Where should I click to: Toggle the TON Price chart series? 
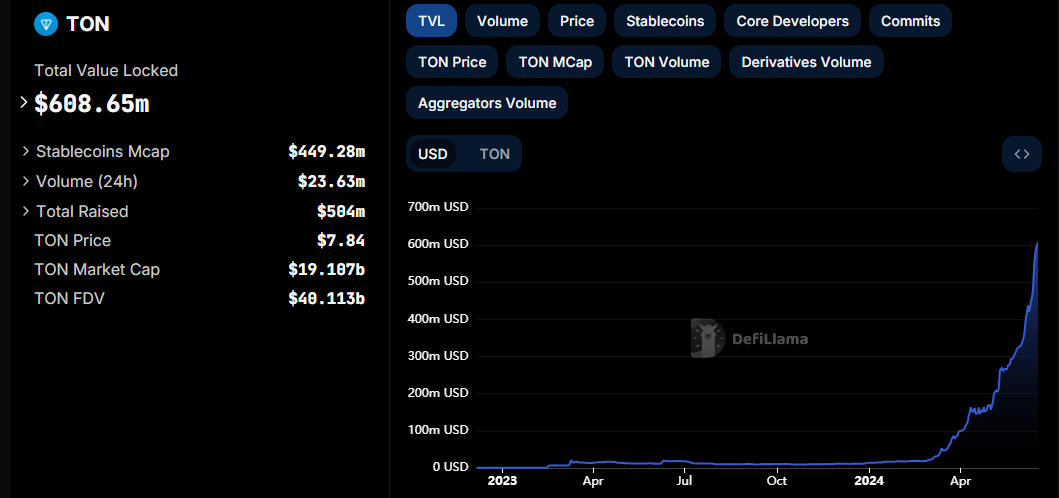(x=452, y=62)
